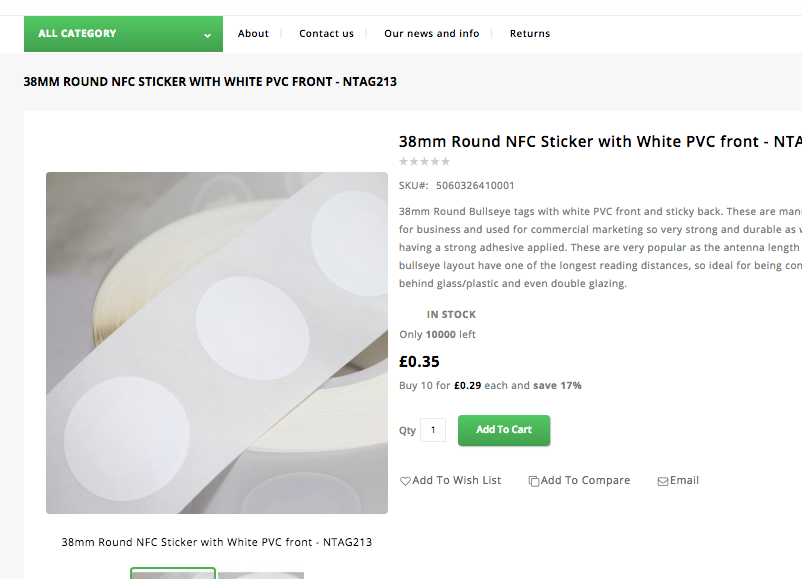Screen dimensions: 802x579
Task: Open Our news and info
Action: pyautogui.click(x=431, y=34)
